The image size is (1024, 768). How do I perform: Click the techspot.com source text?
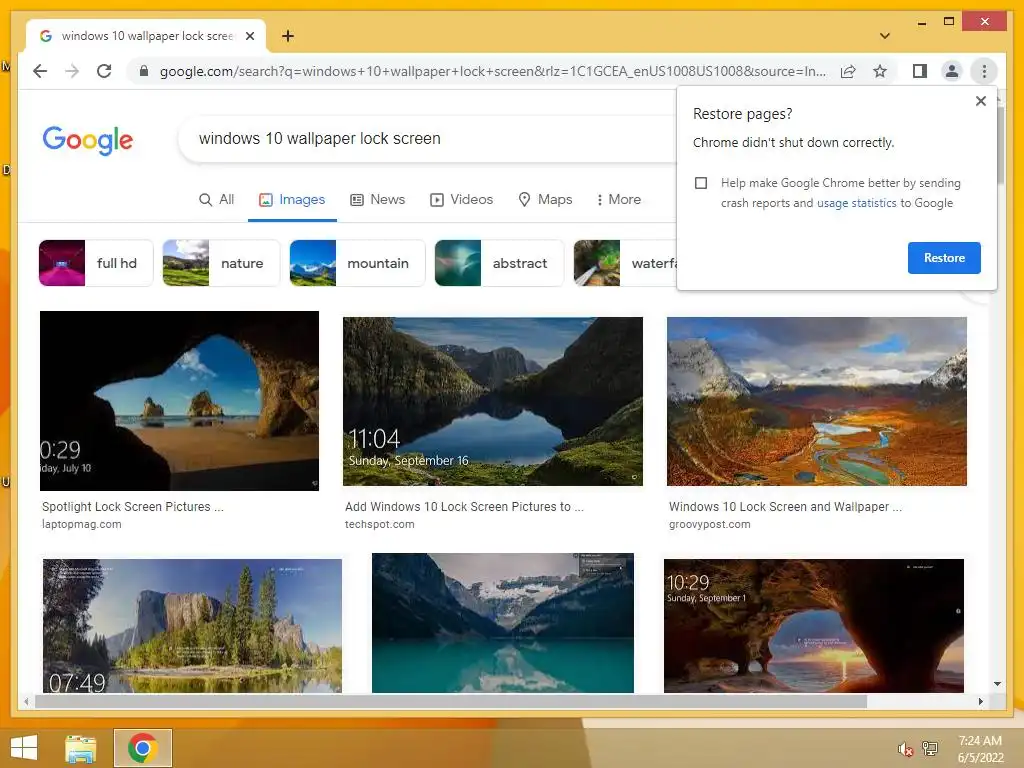coord(379,524)
